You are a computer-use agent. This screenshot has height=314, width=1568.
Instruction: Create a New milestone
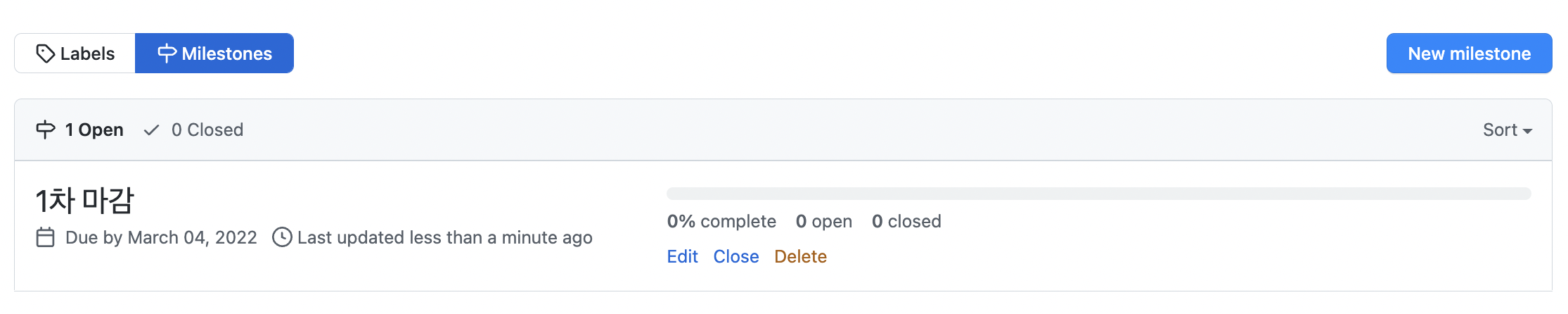(1469, 54)
